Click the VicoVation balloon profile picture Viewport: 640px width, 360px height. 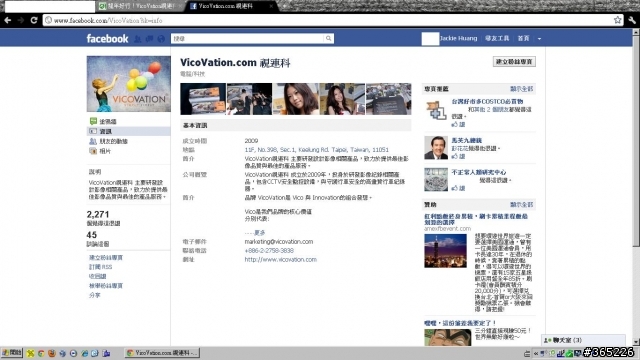pyautogui.click(x=129, y=84)
